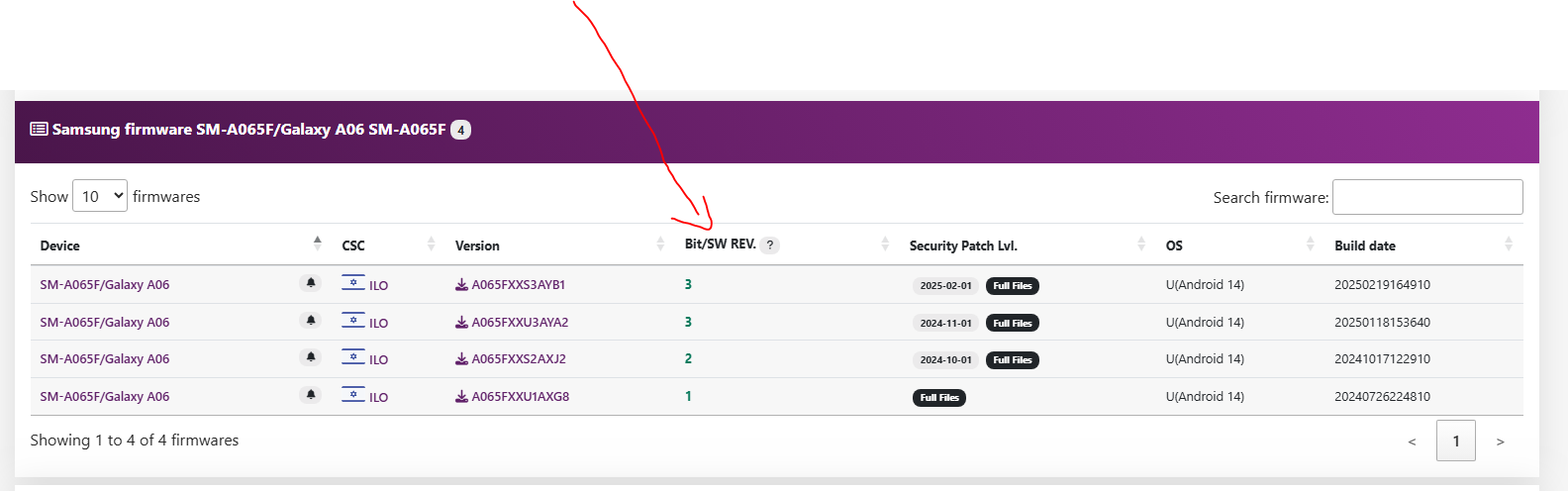Open the Show 10 firmwares dropdown
The height and width of the screenshot is (491, 1568).
[100, 196]
